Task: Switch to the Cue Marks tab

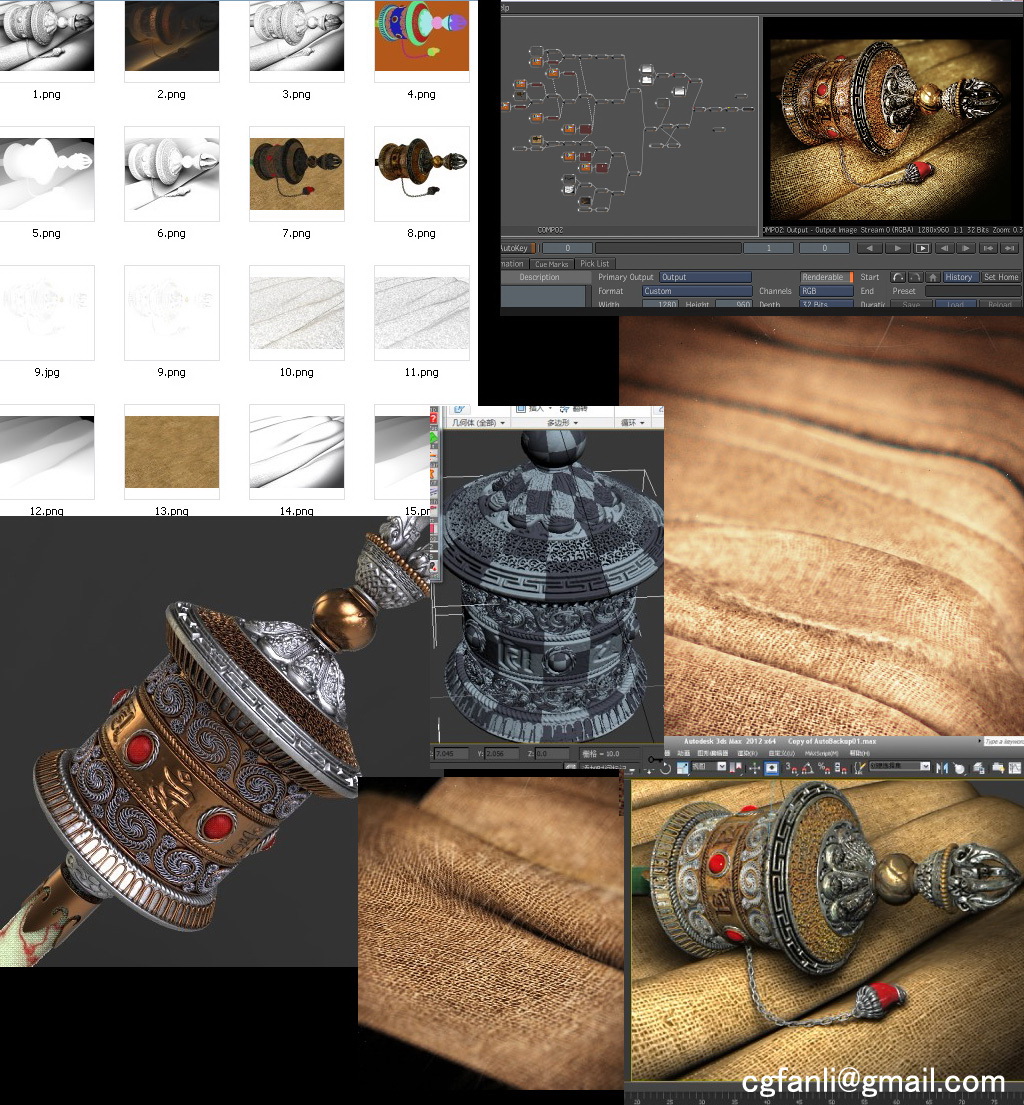Action: [x=551, y=264]
